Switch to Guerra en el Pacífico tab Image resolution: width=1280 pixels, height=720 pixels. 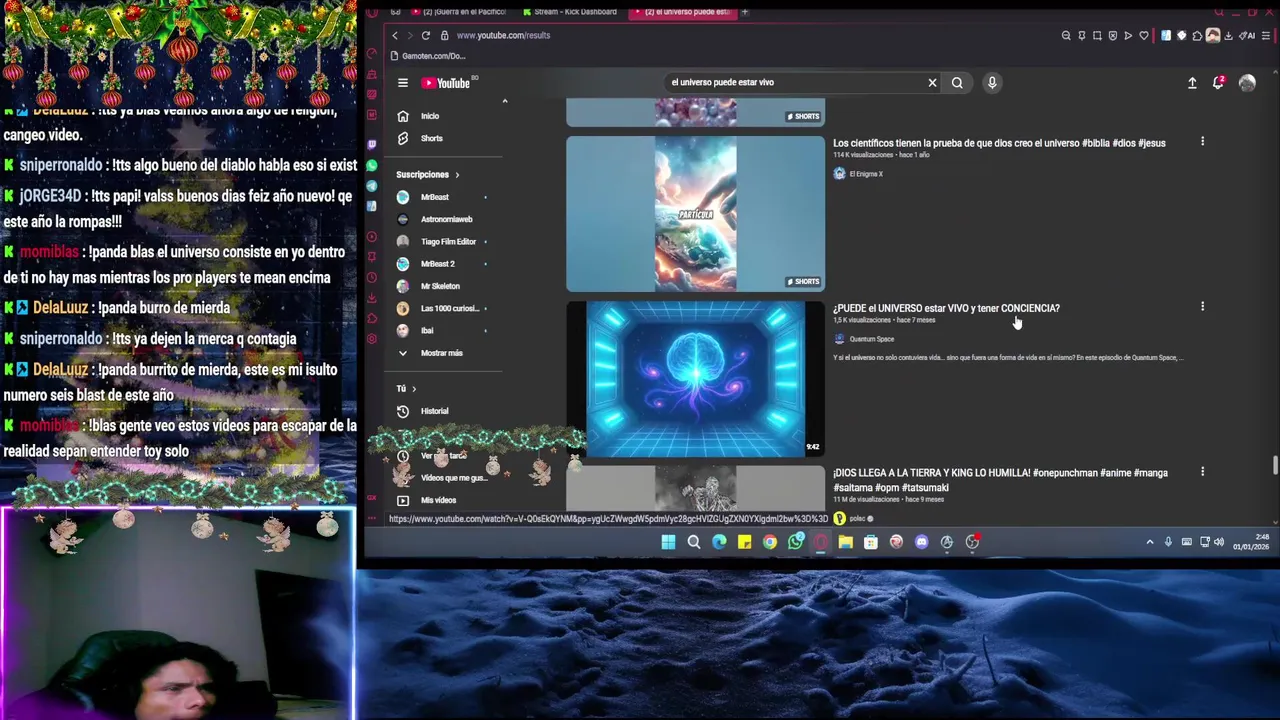(459, 12)
